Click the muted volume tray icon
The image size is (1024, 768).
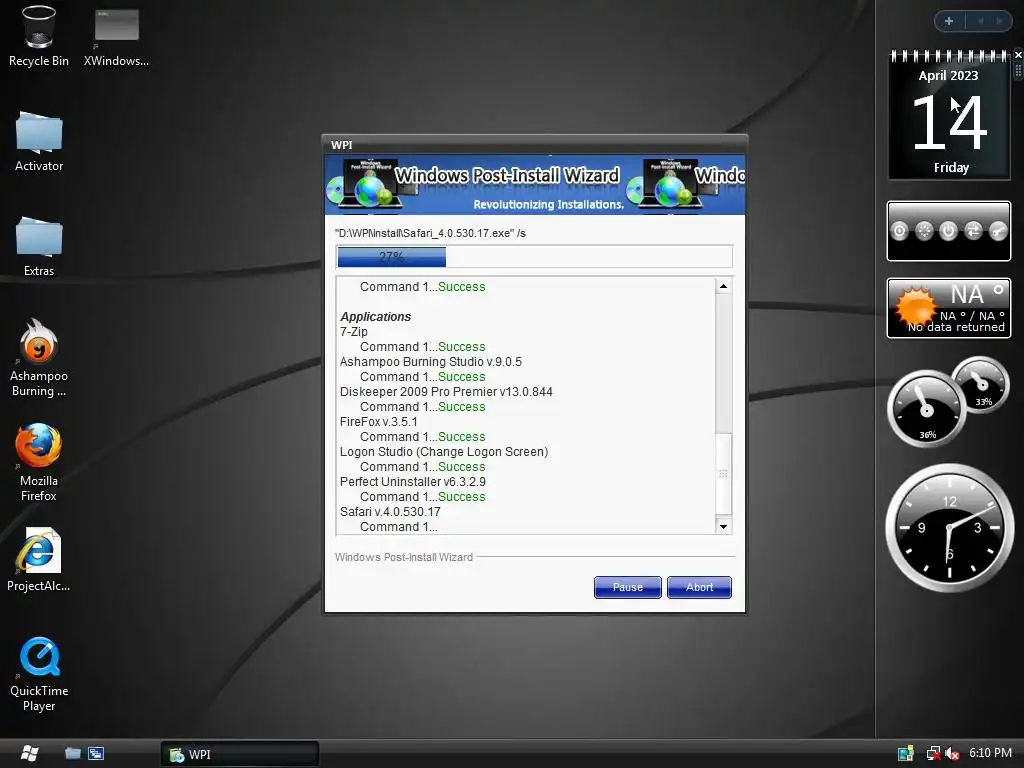coord(952,753)
